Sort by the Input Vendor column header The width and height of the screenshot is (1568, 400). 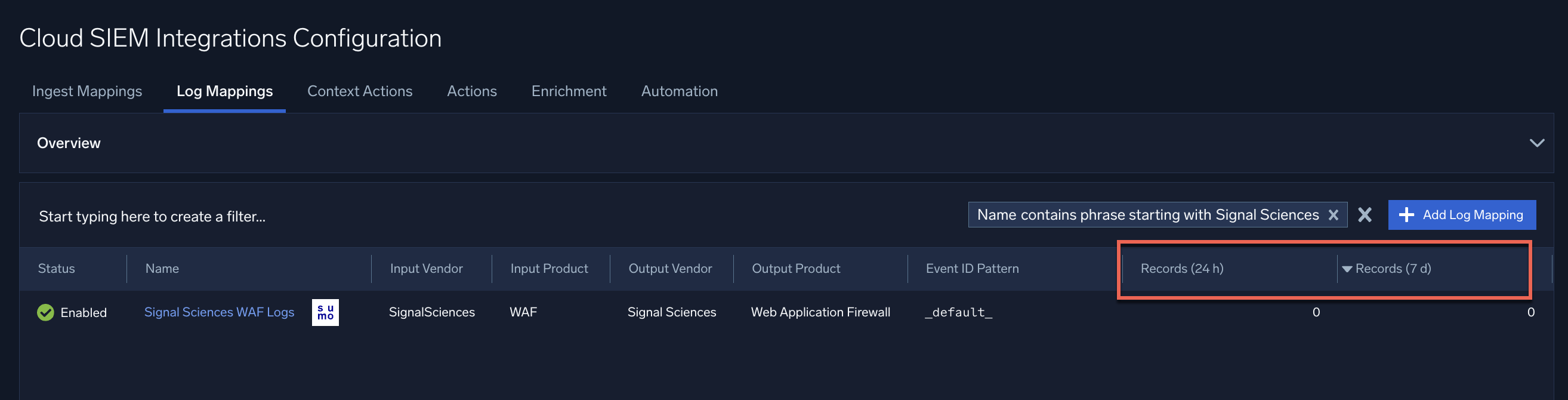(425, 269)
